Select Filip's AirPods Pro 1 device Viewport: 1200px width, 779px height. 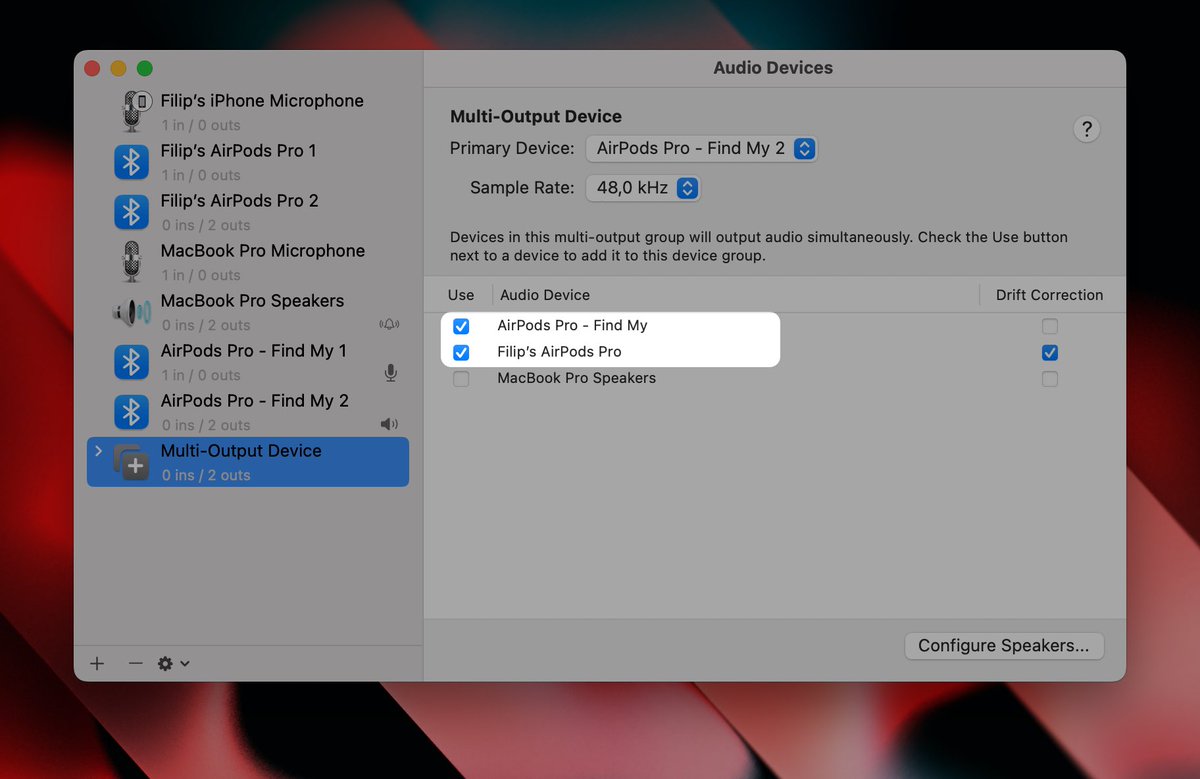pyautogui.click(x=248, y=162)
